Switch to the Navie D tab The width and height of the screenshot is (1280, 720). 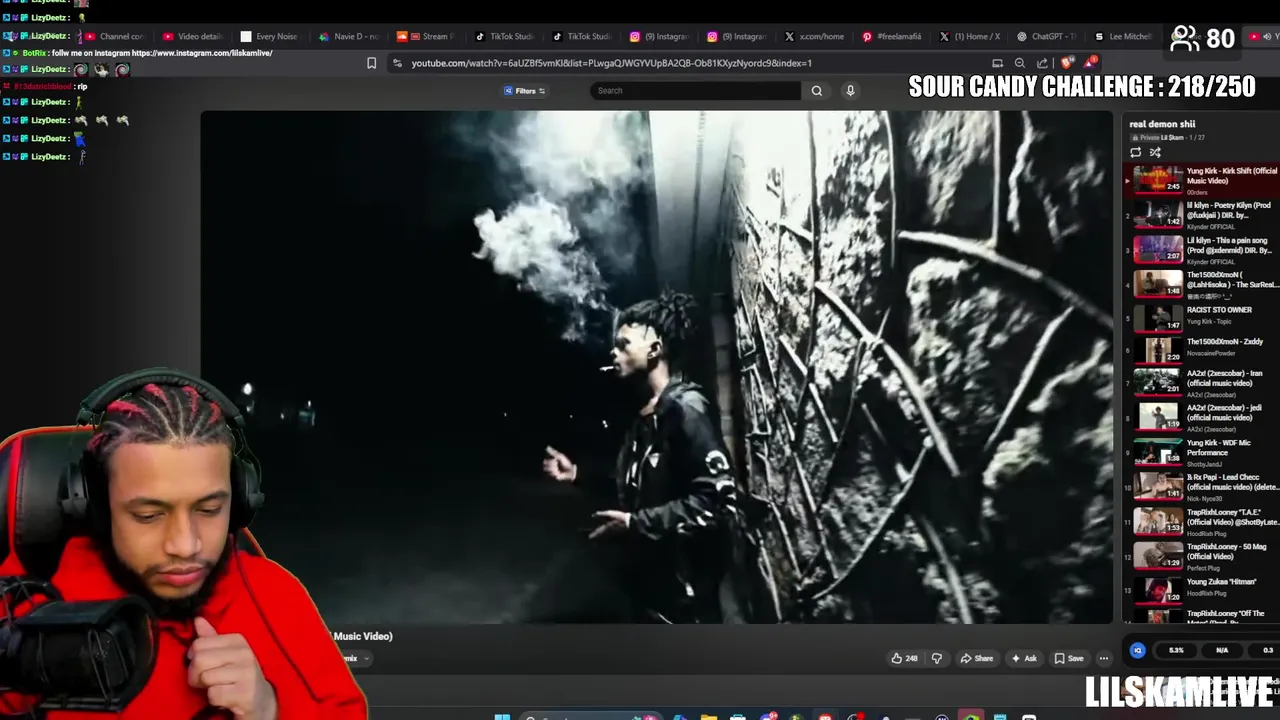pyautogui.click(x=348, y=37)
